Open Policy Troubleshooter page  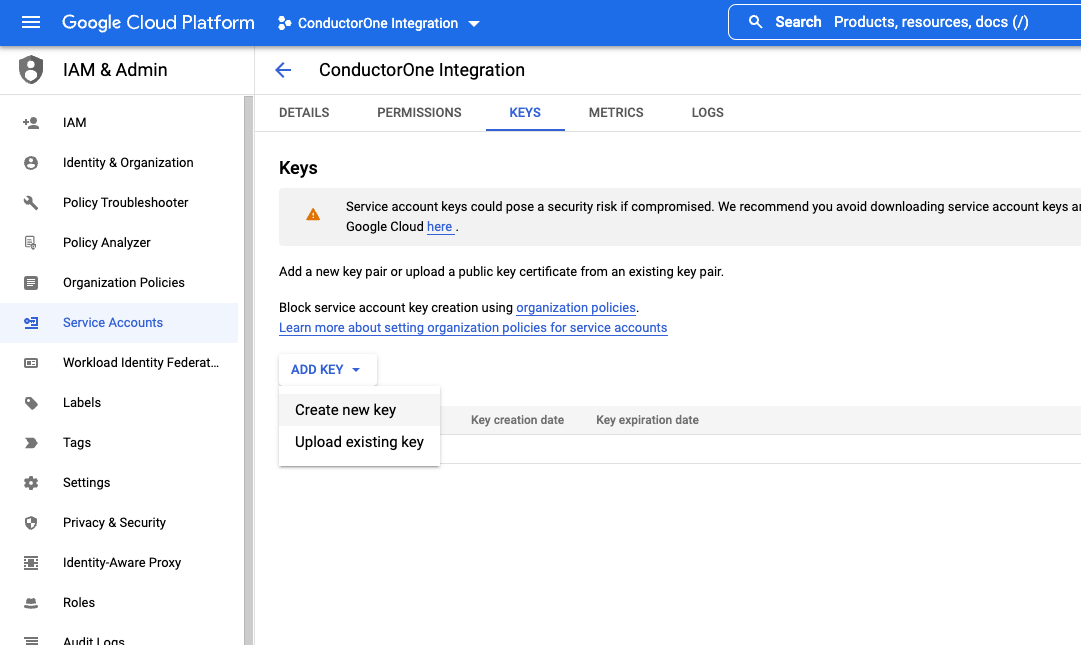[125, 203]
